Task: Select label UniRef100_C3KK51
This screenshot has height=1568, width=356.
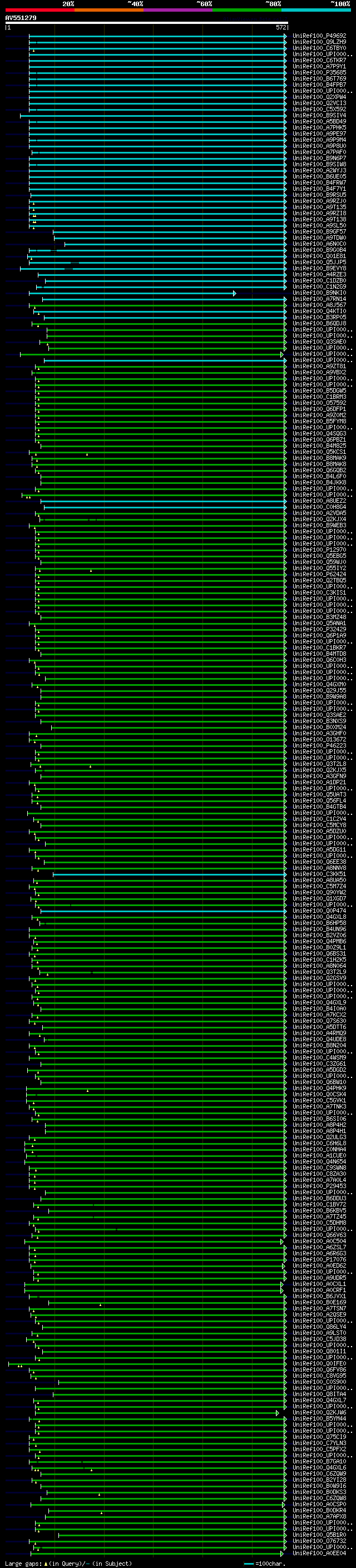Action: click(x=319, y=874)
